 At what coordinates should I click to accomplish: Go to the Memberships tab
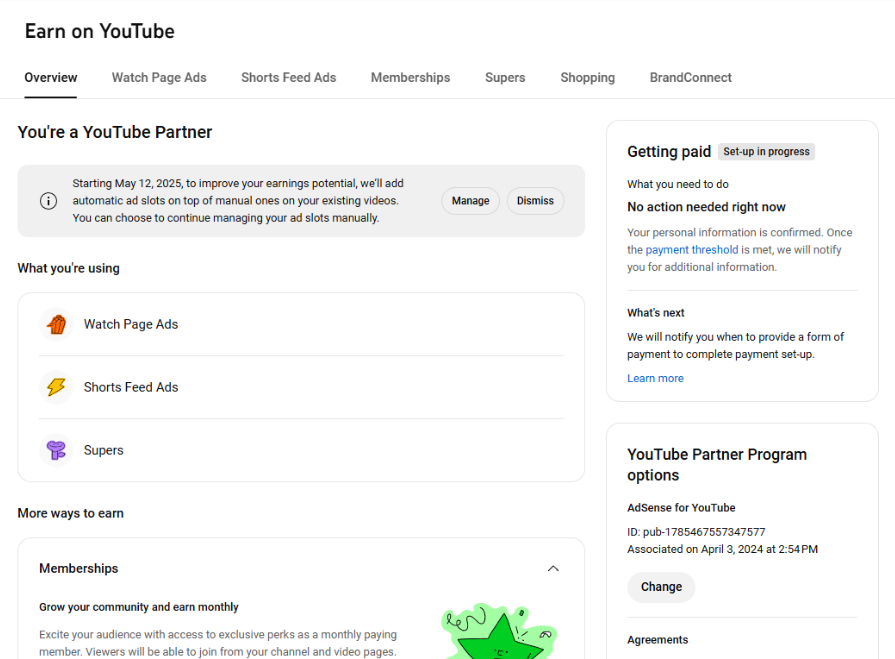click(410, 78)
